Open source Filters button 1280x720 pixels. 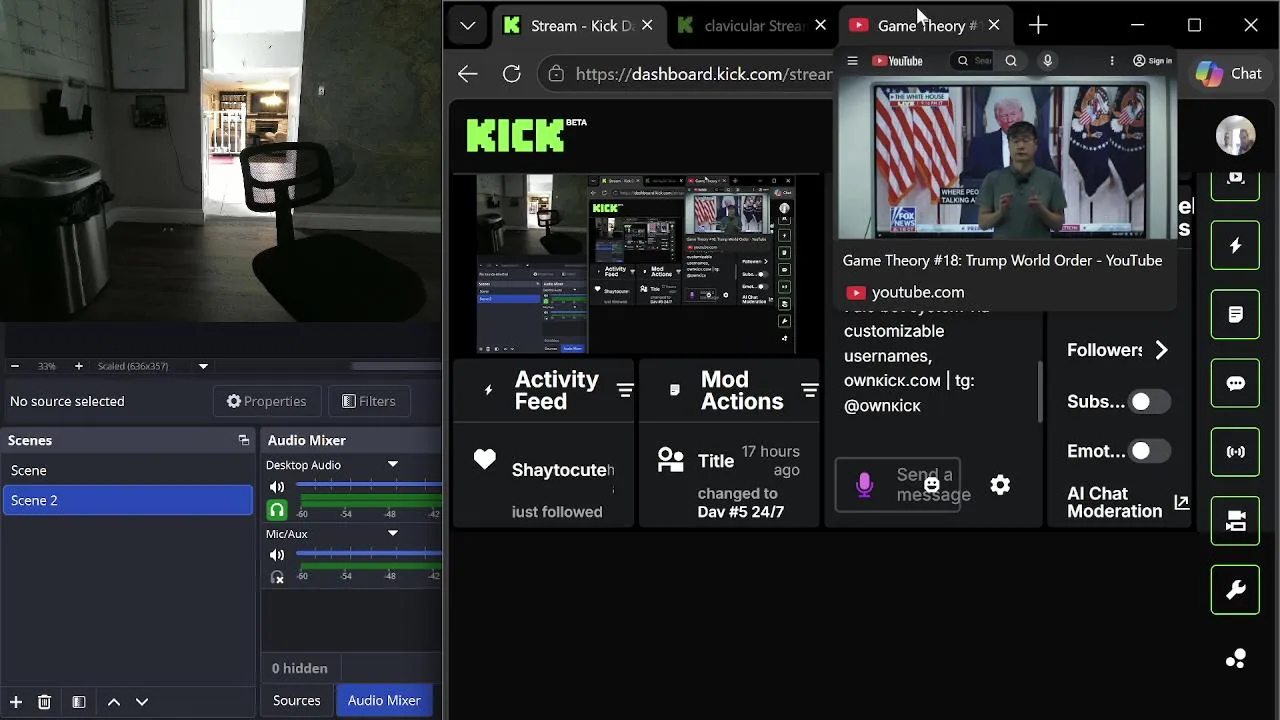pos(368,401)
